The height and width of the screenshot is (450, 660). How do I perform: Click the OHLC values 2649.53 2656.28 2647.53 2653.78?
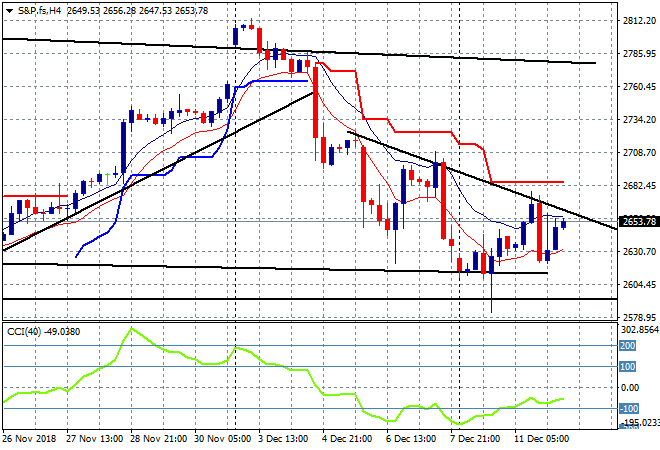tap(137, 11)
